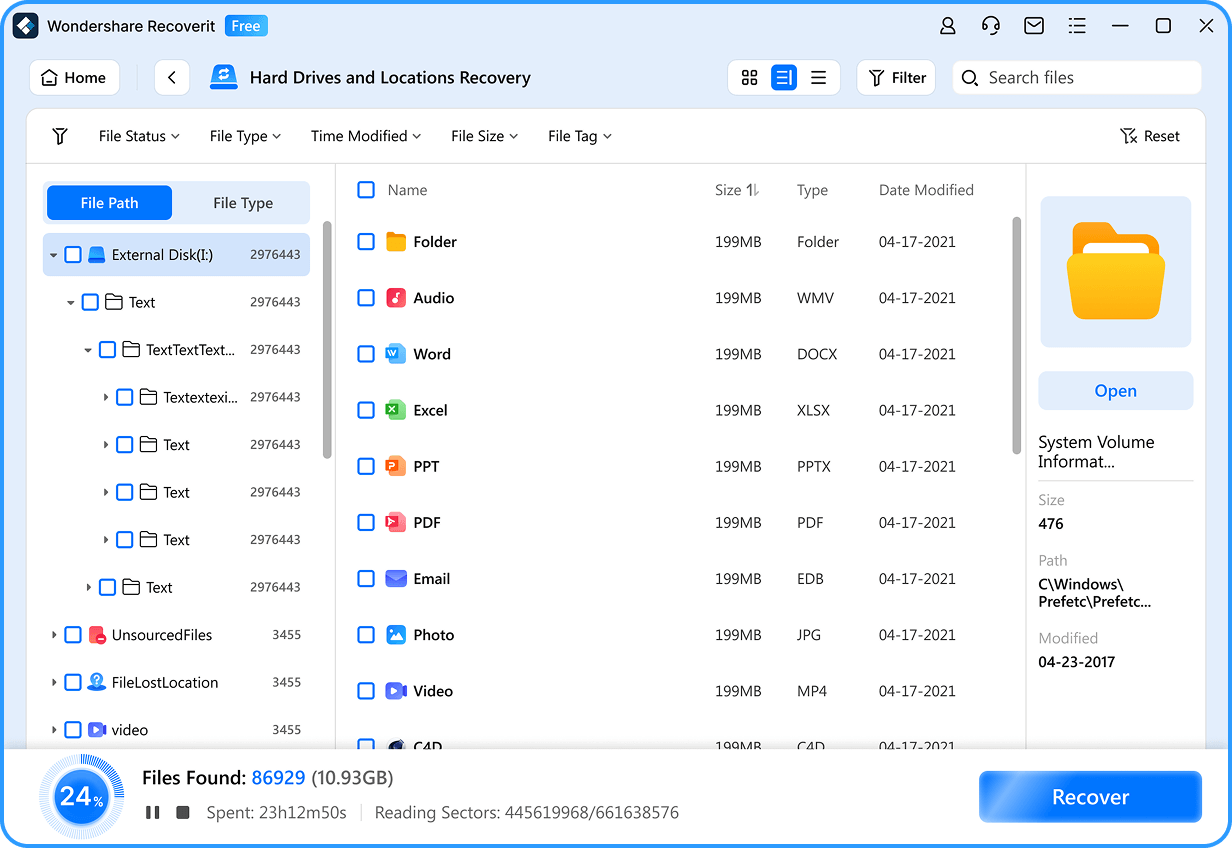
Task: Open the mail feedback icon
Action: point(1034,26)
